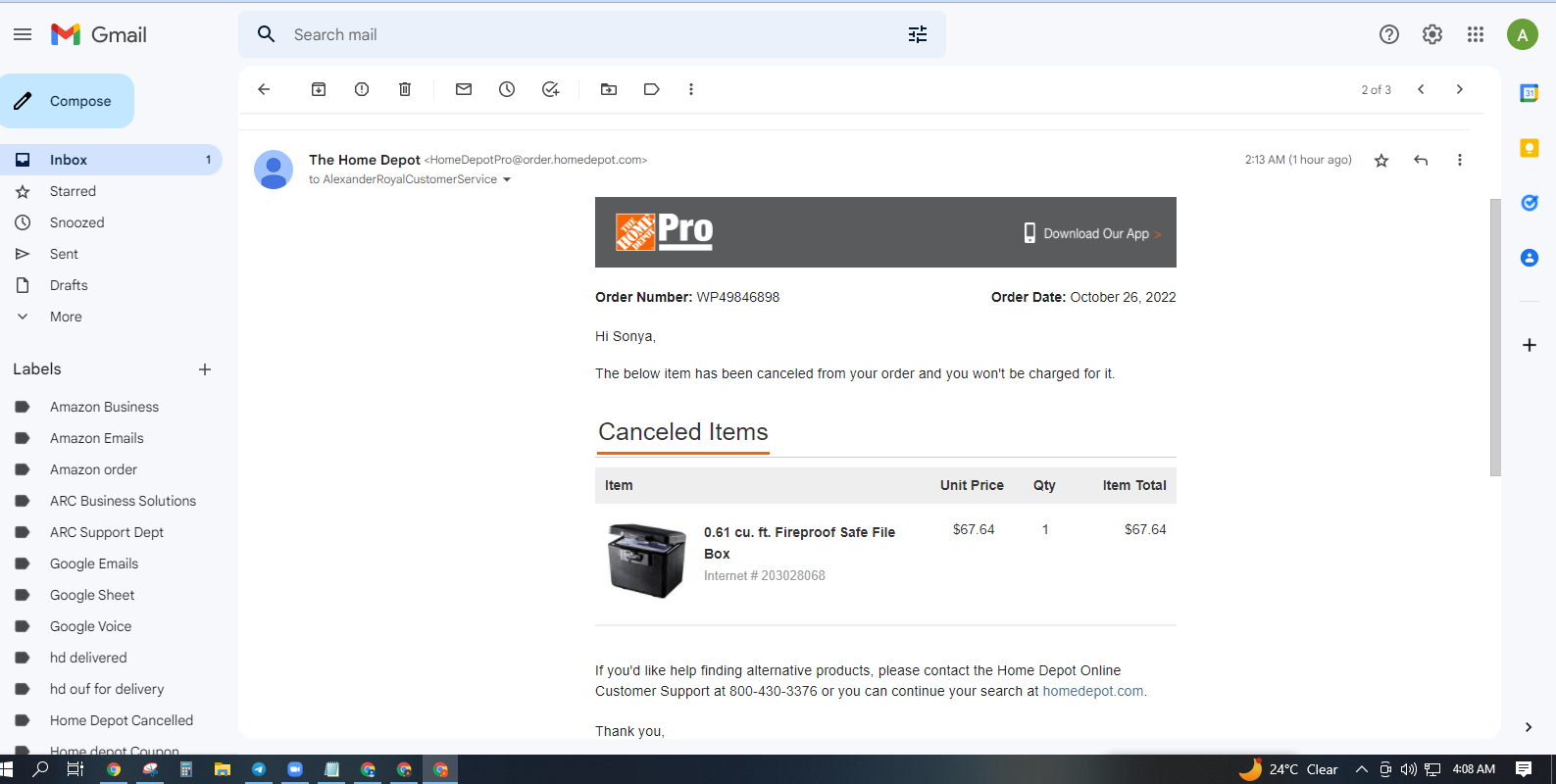Viewport: 1556px width, 784px height.
Task: Open the Fireproof Safe File Box item
Action: 799,543
